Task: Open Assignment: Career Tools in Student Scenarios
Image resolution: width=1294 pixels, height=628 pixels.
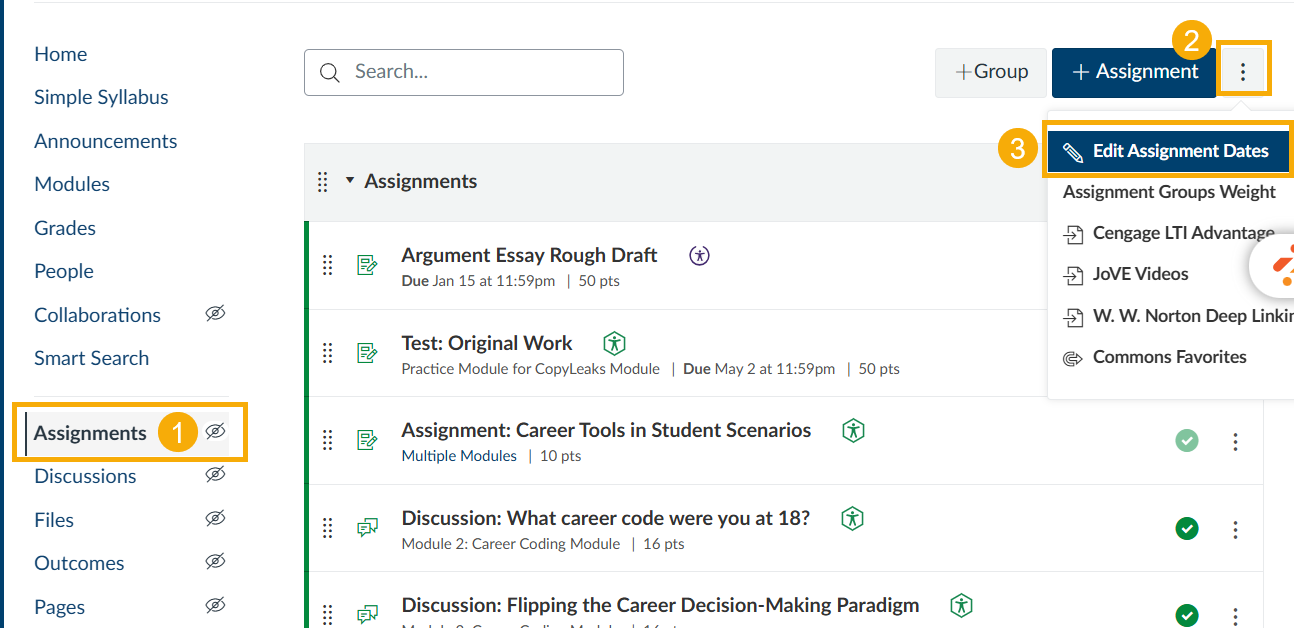Action: click(x=606, y=430)
